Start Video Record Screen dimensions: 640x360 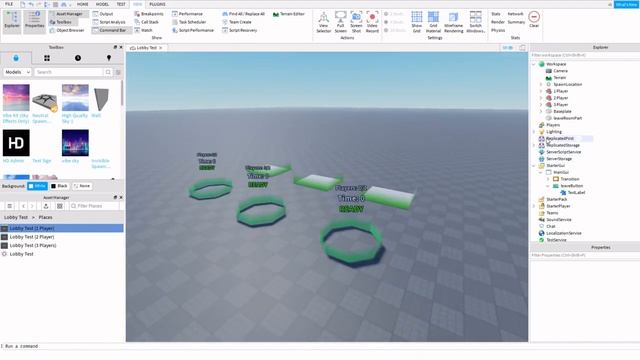point(372,22)
